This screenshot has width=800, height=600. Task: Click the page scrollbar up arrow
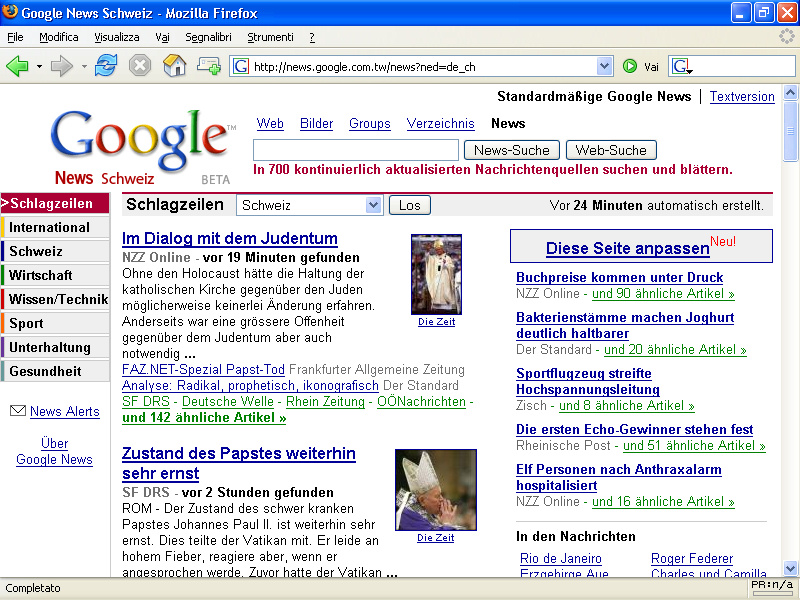click(790, 92)
